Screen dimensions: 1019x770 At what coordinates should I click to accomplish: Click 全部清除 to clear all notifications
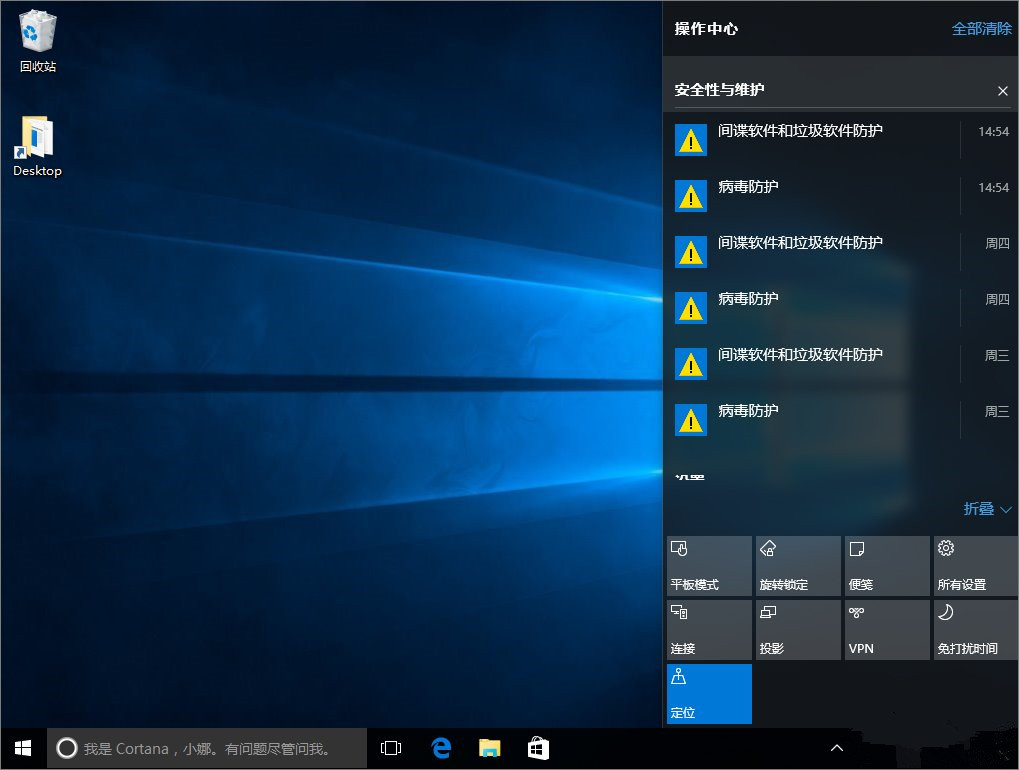pyautogui.click(x=981, y=29)
